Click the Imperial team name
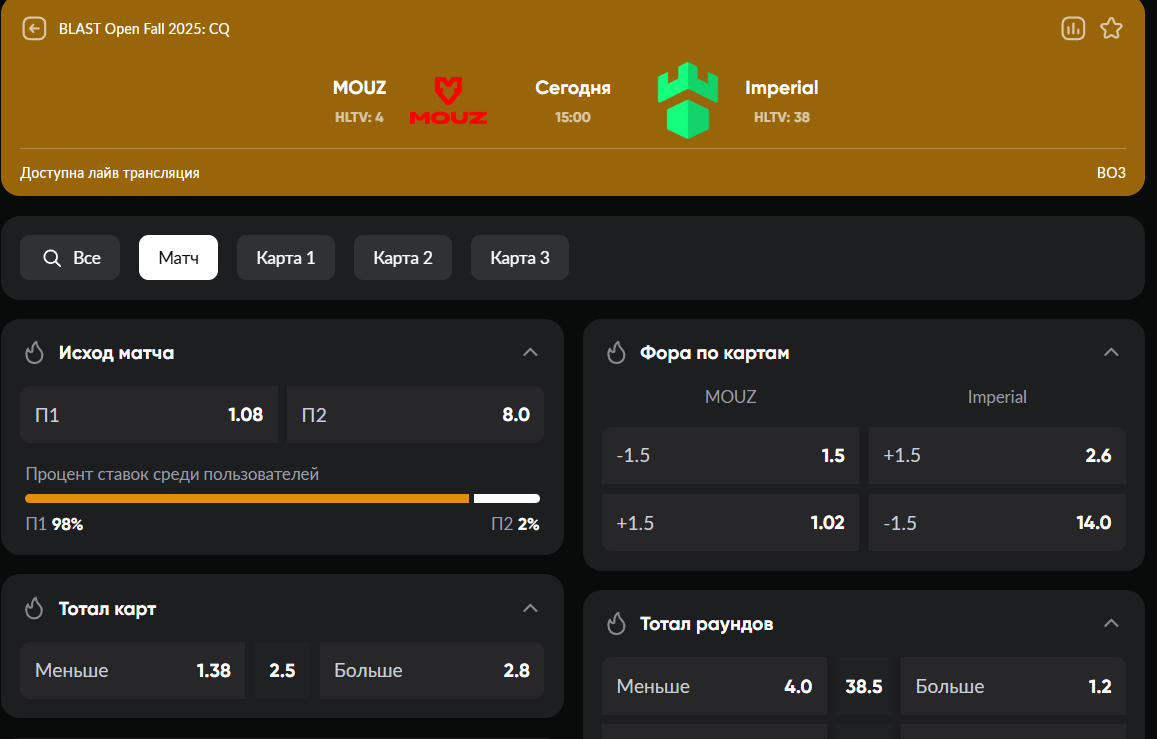 (781, 88)
